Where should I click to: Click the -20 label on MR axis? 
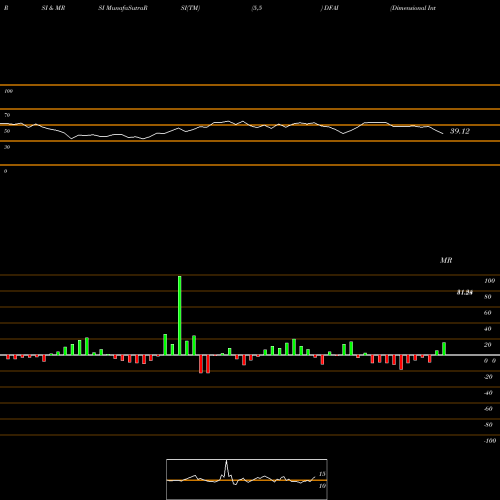[488, 377]
